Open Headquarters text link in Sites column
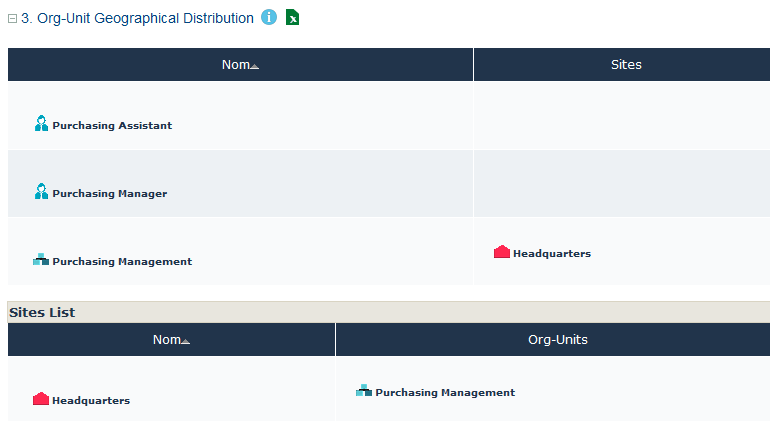Viewport: 770px width, 421px height. (552, 254)
